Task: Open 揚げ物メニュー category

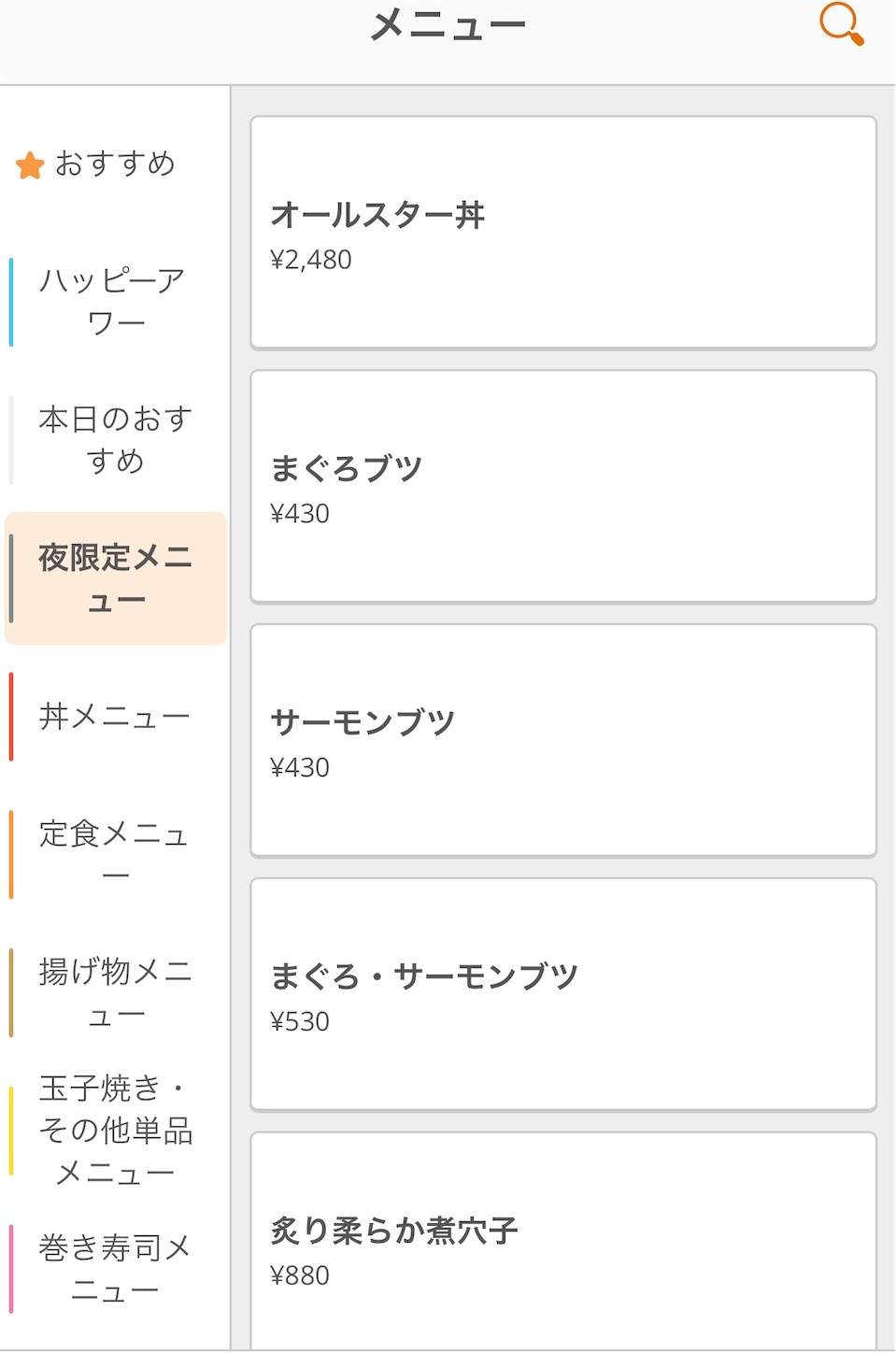Action: point(115,992)
